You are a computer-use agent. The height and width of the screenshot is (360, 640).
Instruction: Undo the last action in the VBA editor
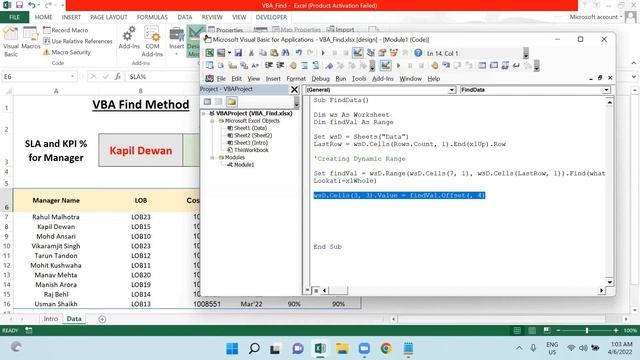pyautogui.click(x=299, y=53)
